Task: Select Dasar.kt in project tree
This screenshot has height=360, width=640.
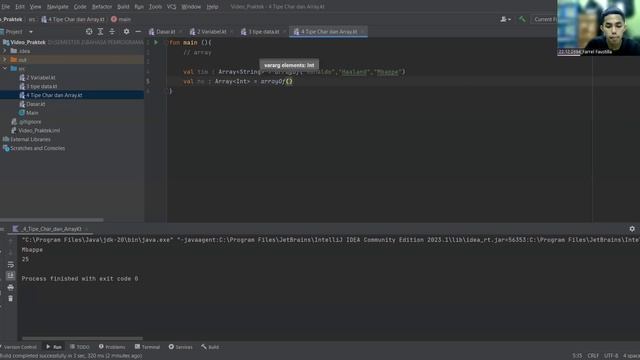Action: [36, 104]
